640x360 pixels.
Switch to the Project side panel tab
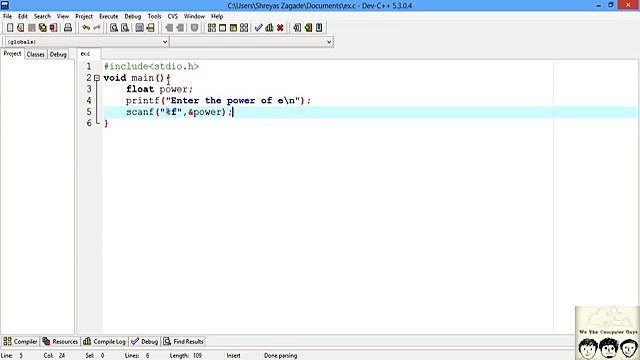click(x=12, y=54)
